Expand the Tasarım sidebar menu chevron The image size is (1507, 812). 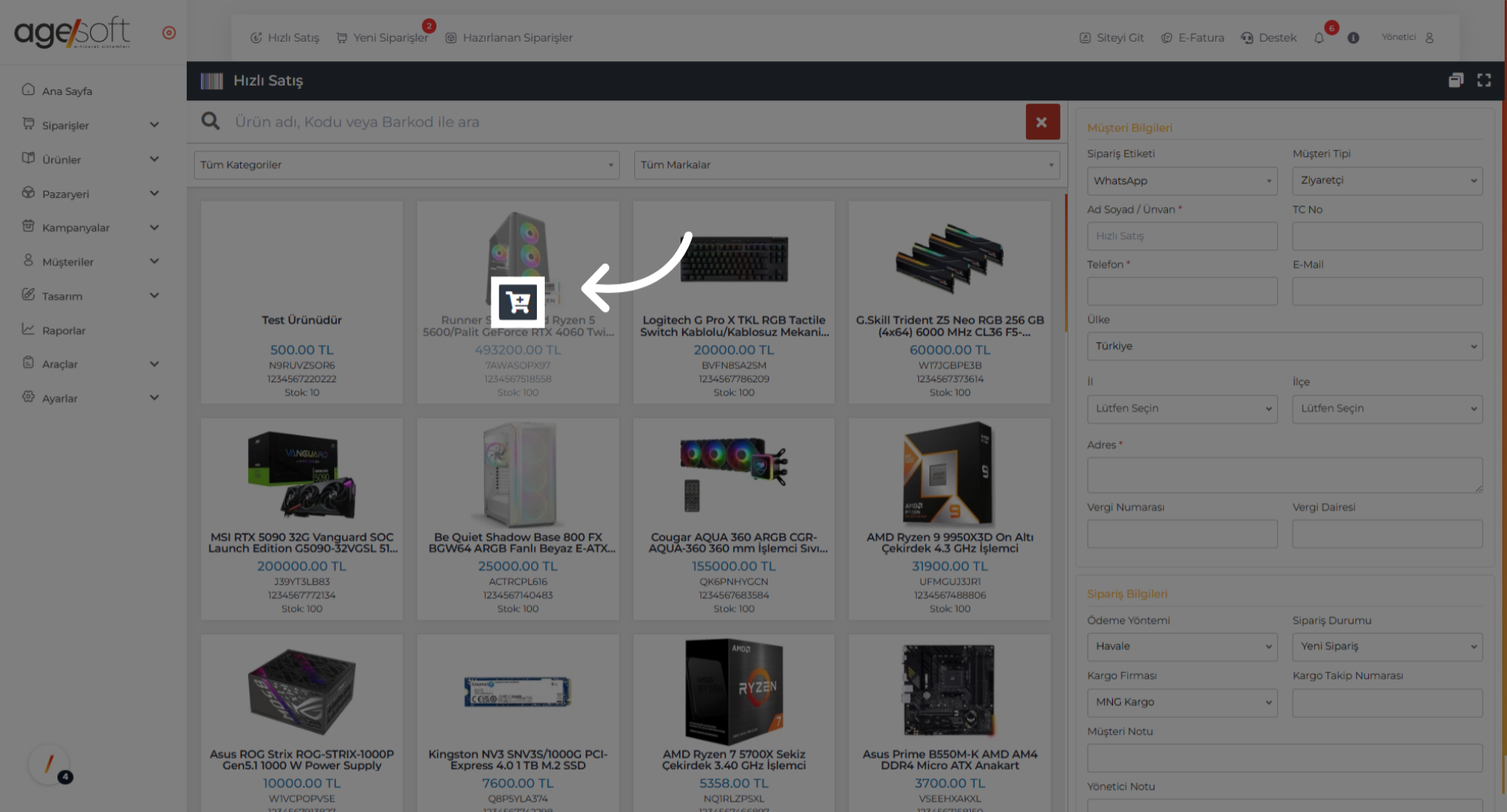tap(155, 296)
